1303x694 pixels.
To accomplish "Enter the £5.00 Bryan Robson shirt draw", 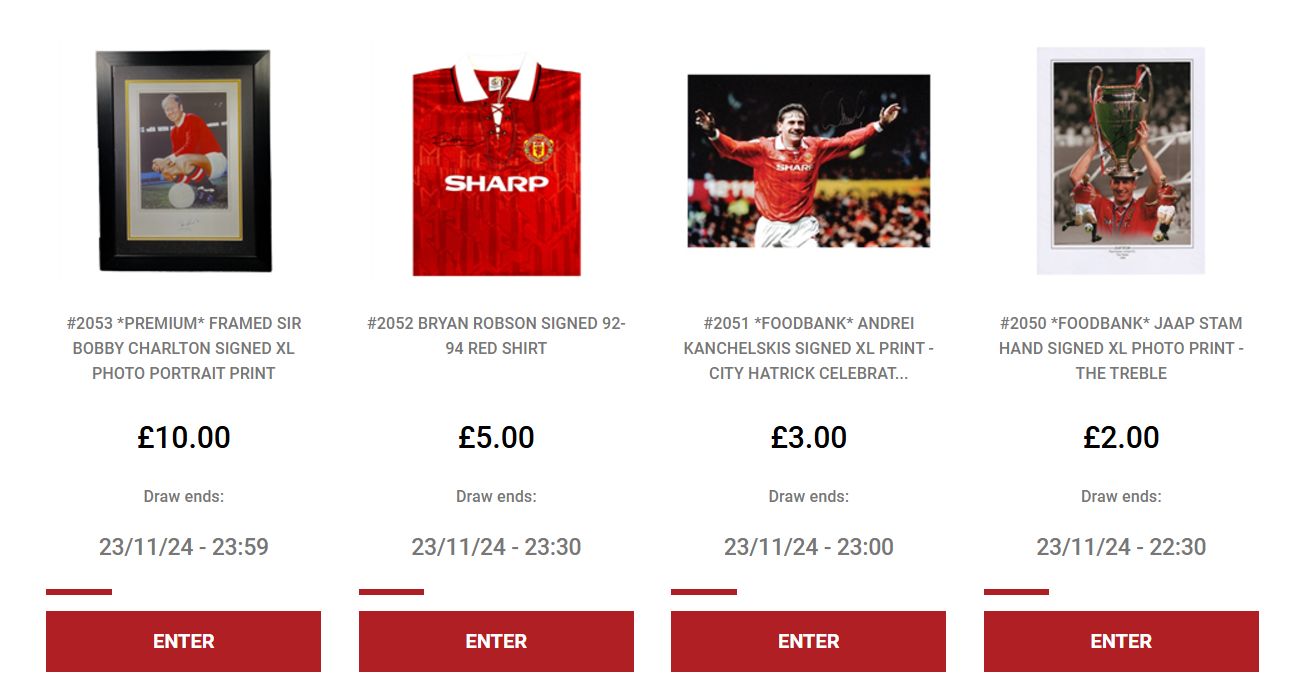I will (x=496, y=641).
